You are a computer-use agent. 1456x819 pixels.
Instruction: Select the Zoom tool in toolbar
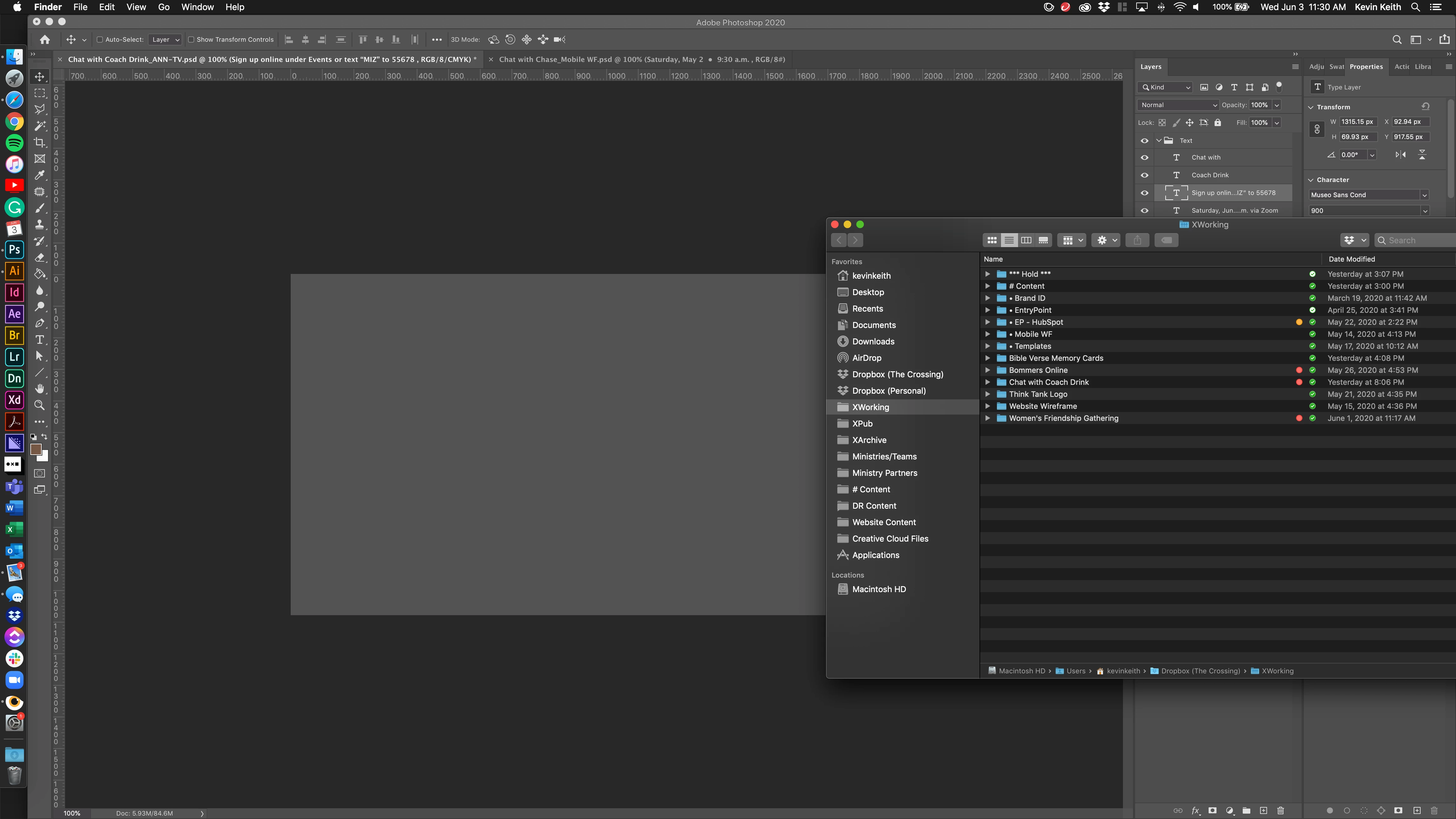point(39,405)
